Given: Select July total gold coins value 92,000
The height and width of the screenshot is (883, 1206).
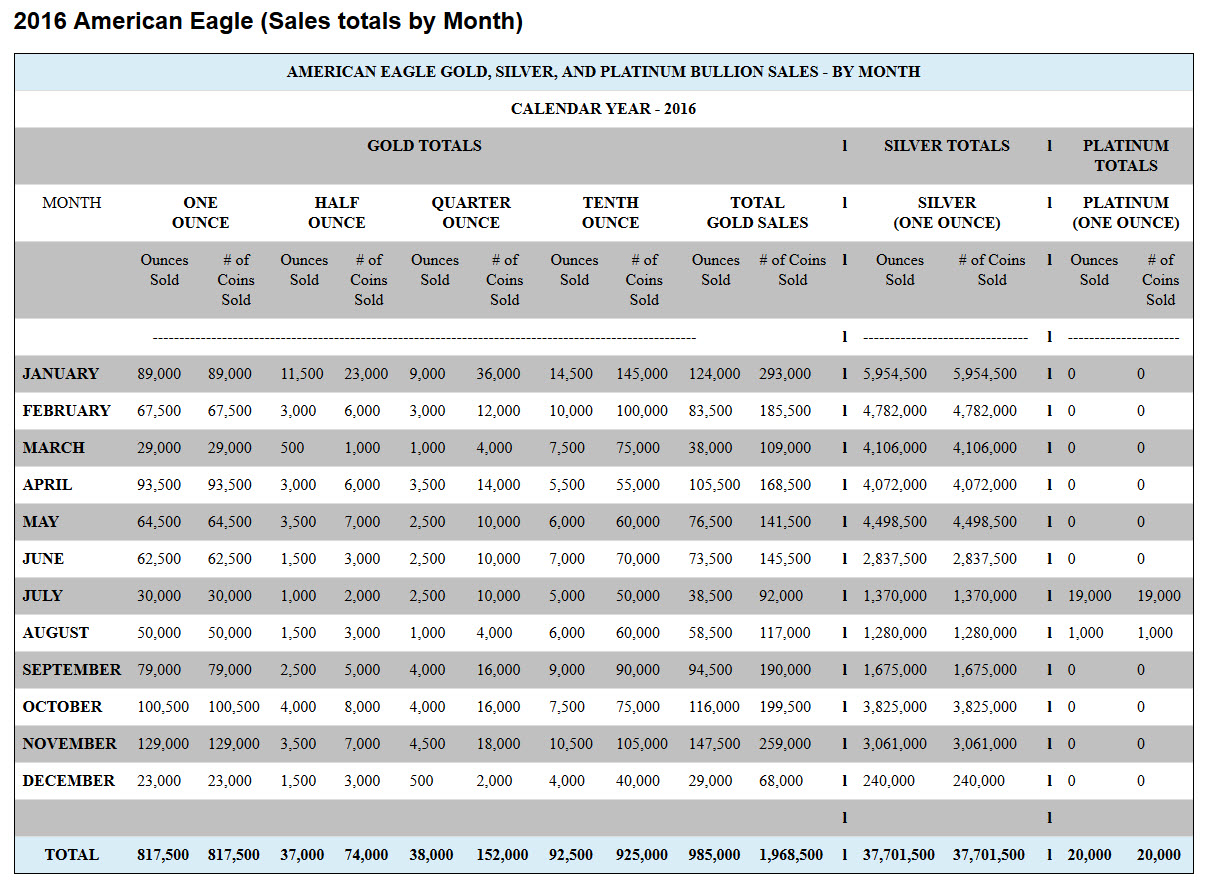Looking at the screenshot, I should [x=780, y=596].
